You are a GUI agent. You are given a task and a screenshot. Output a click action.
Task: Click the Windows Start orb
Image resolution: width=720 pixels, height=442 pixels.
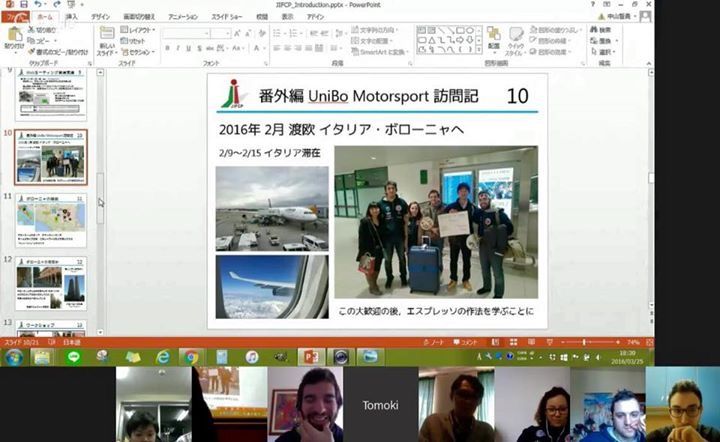click(14, 357)
